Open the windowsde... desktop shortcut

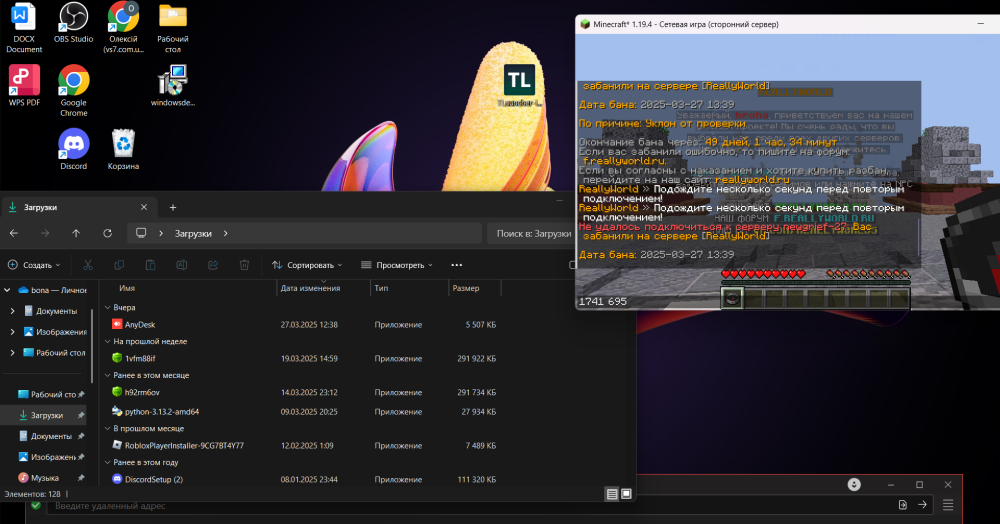(173, 86)
